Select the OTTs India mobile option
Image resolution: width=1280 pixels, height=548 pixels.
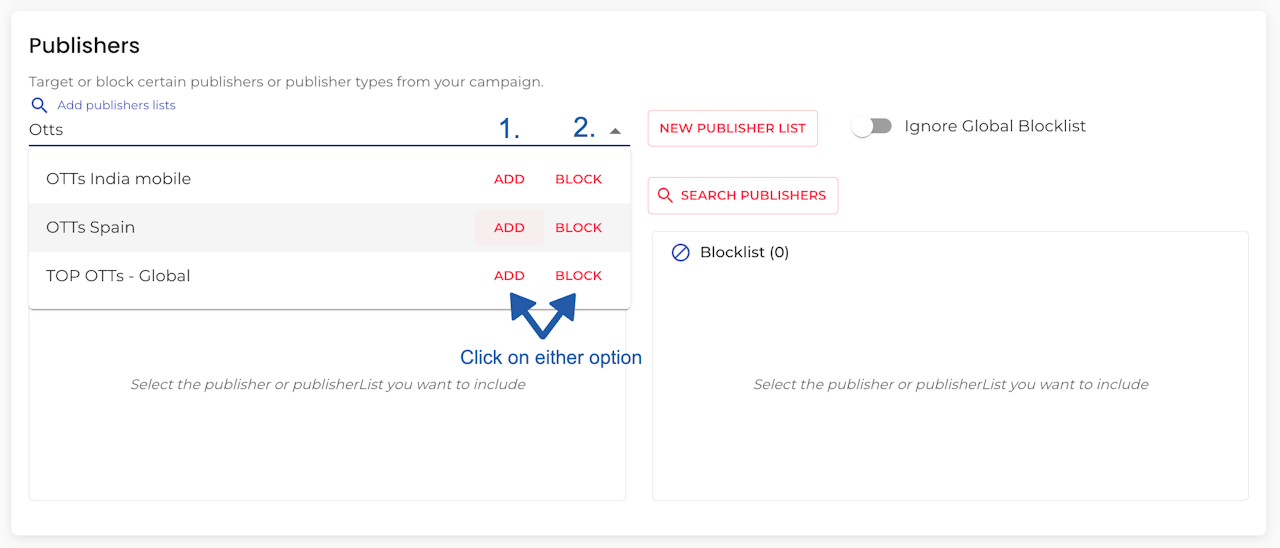click(x=118, y=180)
